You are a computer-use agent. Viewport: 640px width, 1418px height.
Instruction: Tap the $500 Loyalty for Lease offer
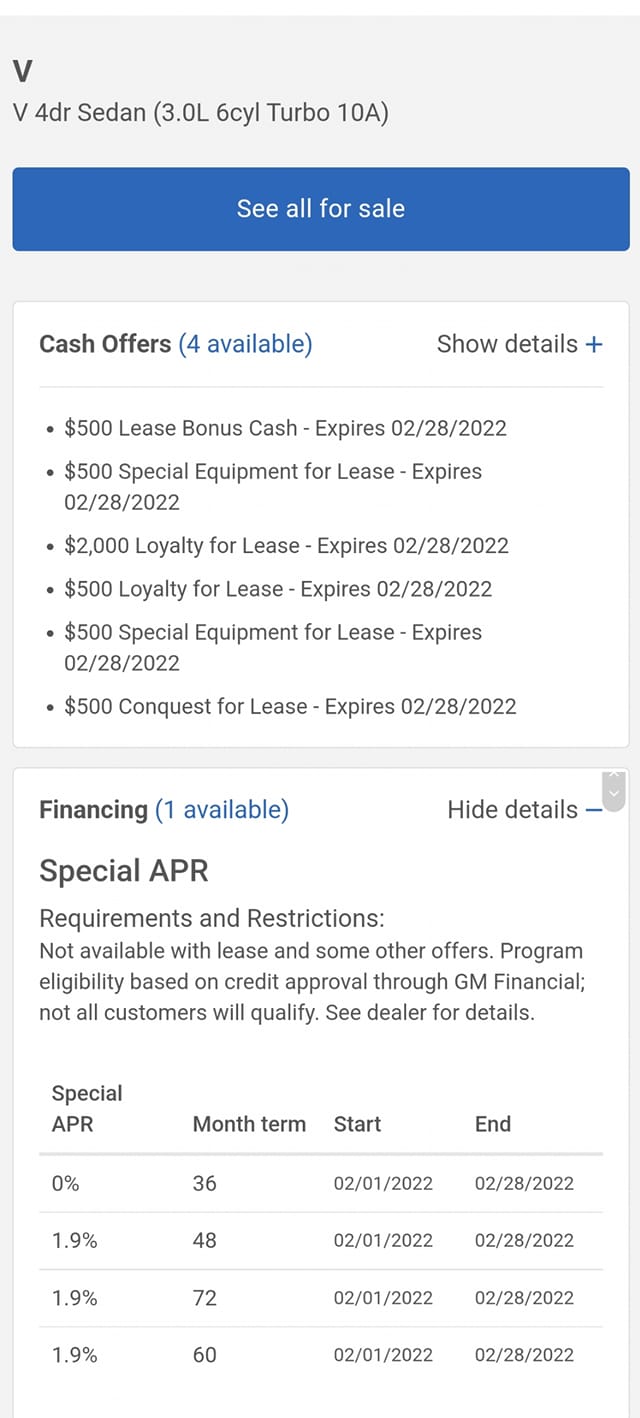[278, 590]
